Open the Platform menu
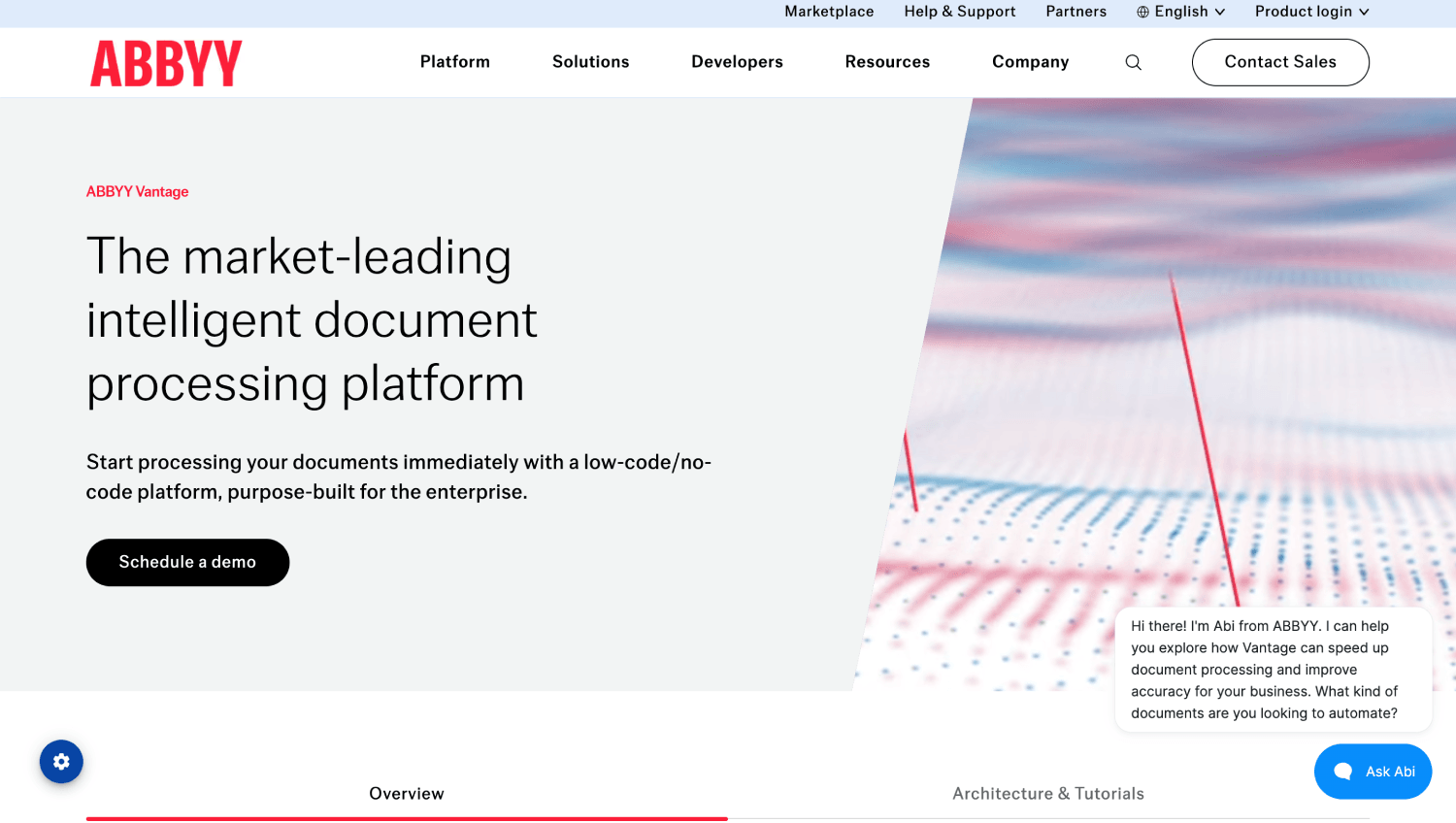This screenshot has width=1456, height=823. pyautogui.click(x=455, y=62)
